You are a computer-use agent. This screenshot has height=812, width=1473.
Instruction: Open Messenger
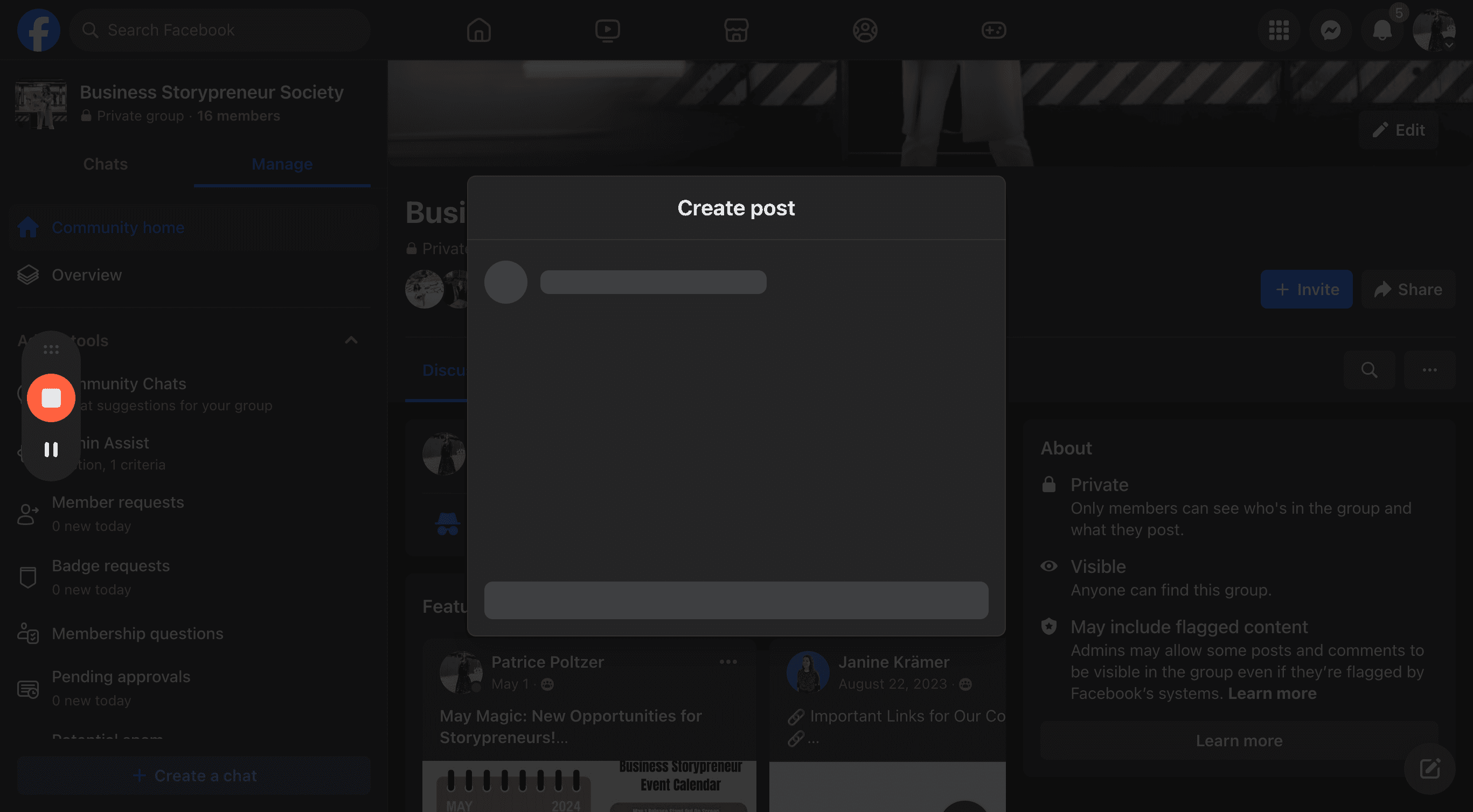[x=1330, y=30]
